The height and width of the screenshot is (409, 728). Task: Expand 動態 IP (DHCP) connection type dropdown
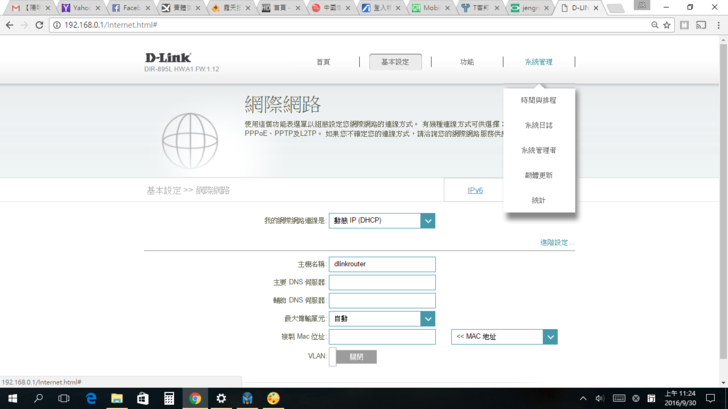[x=427, y=221]
